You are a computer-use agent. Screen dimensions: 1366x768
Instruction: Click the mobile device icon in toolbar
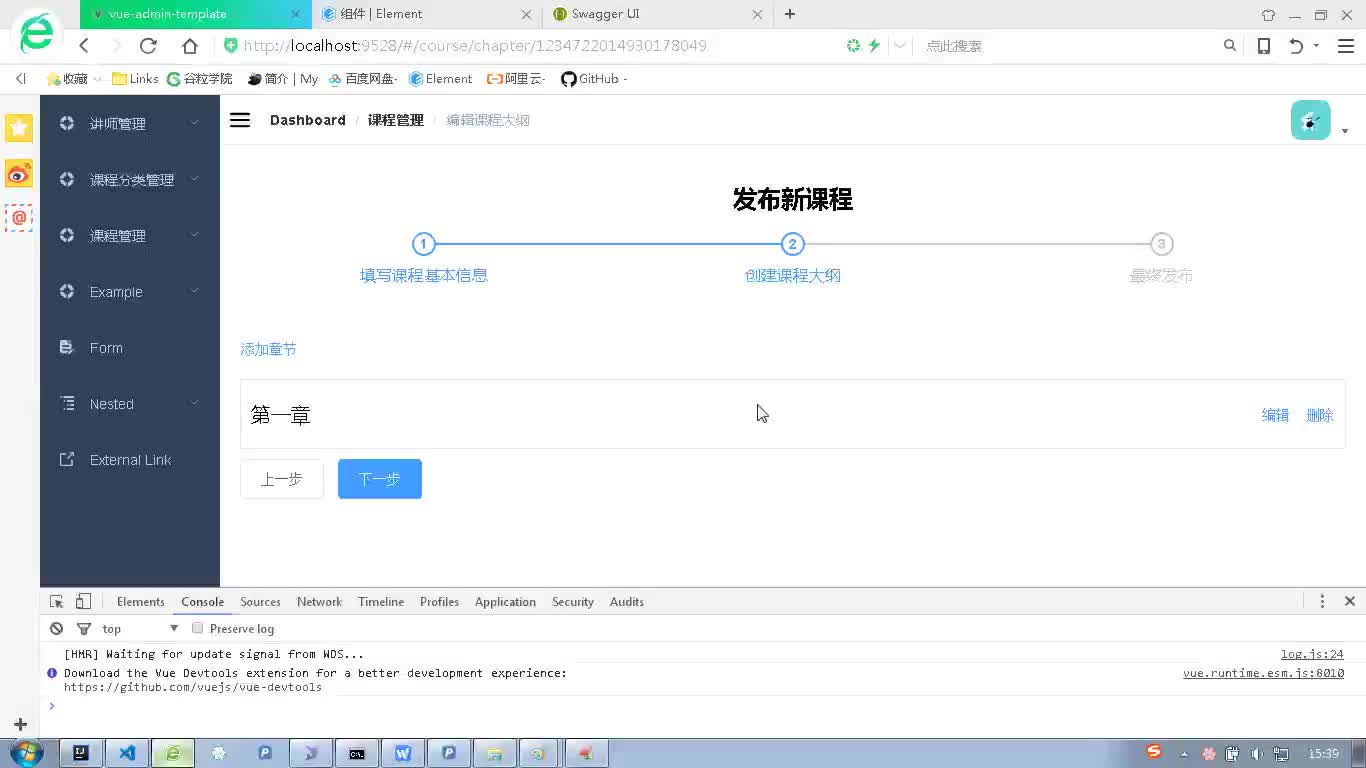(x=1264, y=46)
